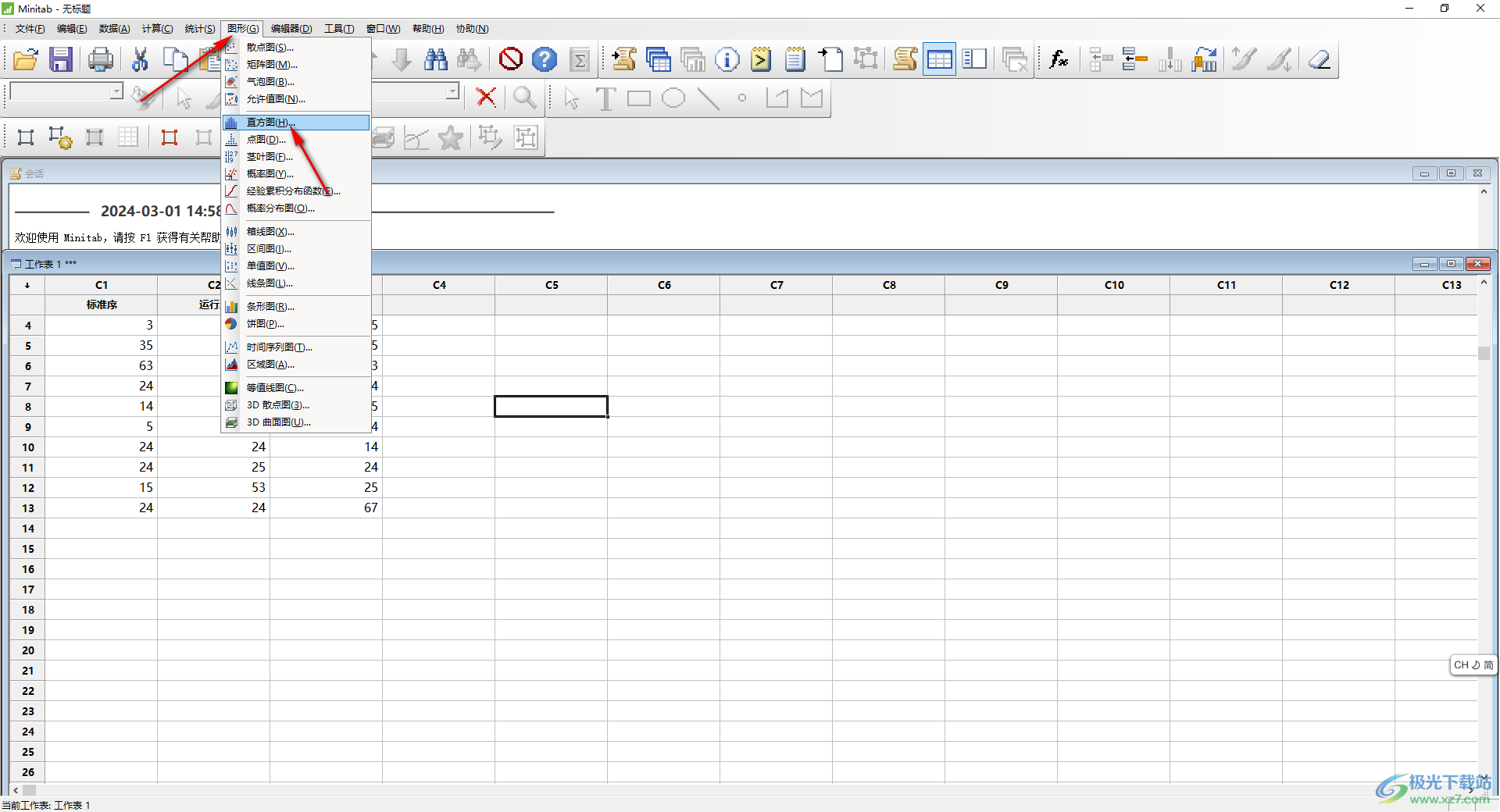Click the Print window printer icon
Screen dimensions: 1500x812
pos(101,59)
